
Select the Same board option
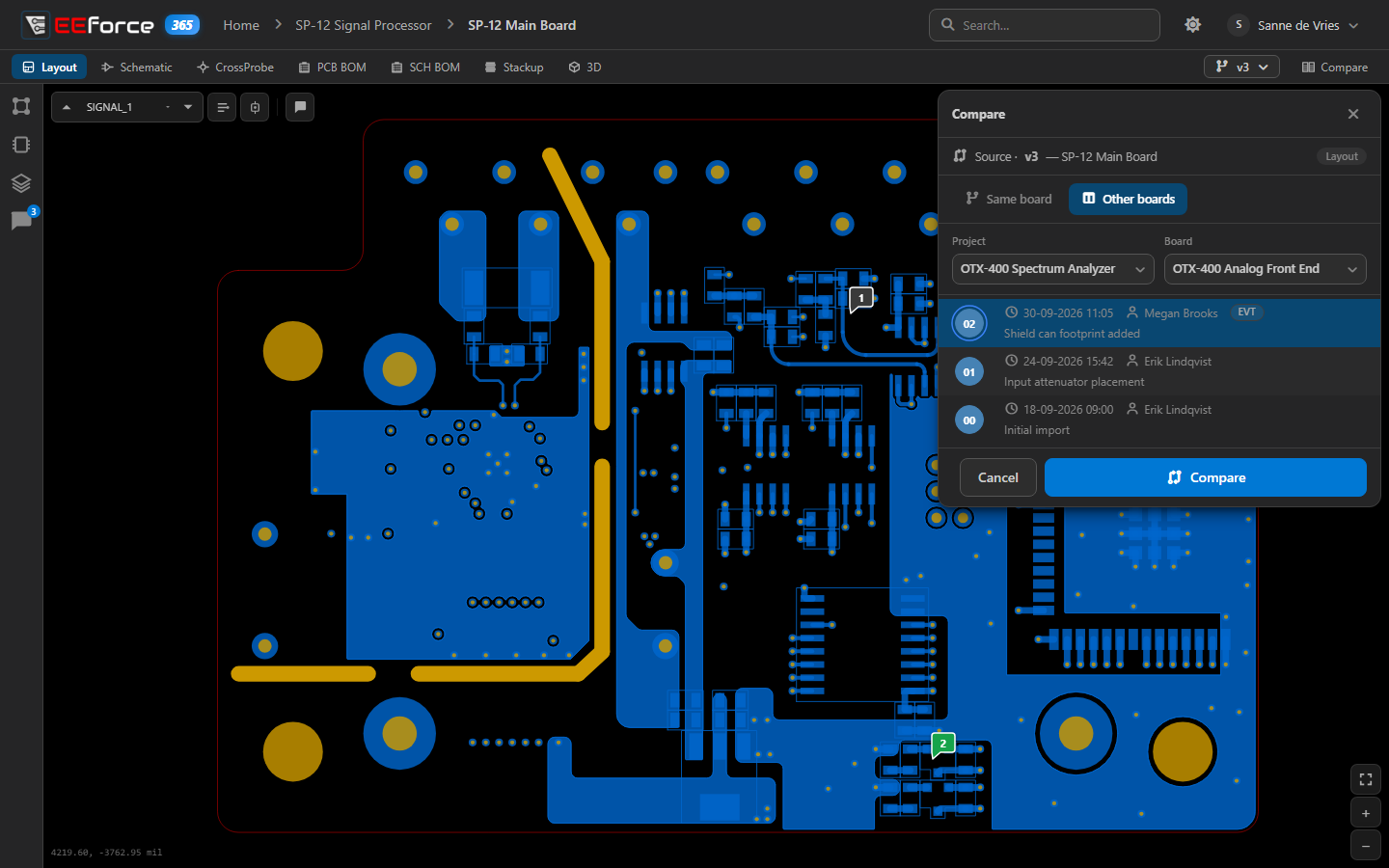coord(1009,199)
